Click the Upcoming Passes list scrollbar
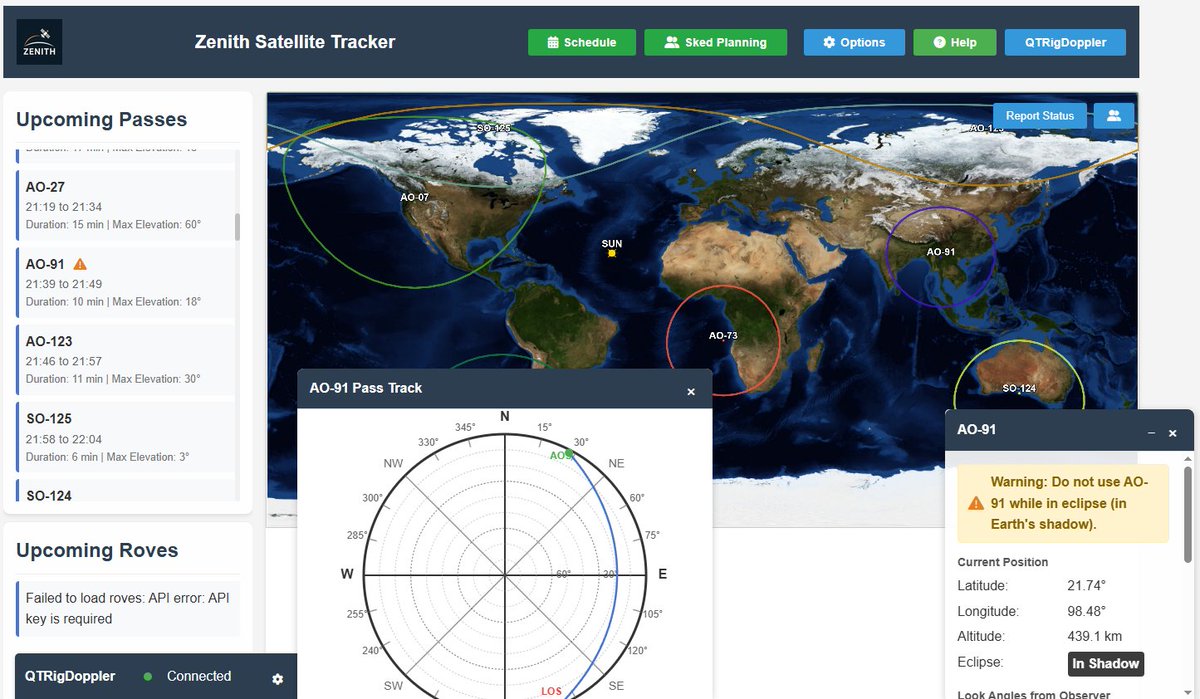Screen dimensions: 1200x699 237,226
